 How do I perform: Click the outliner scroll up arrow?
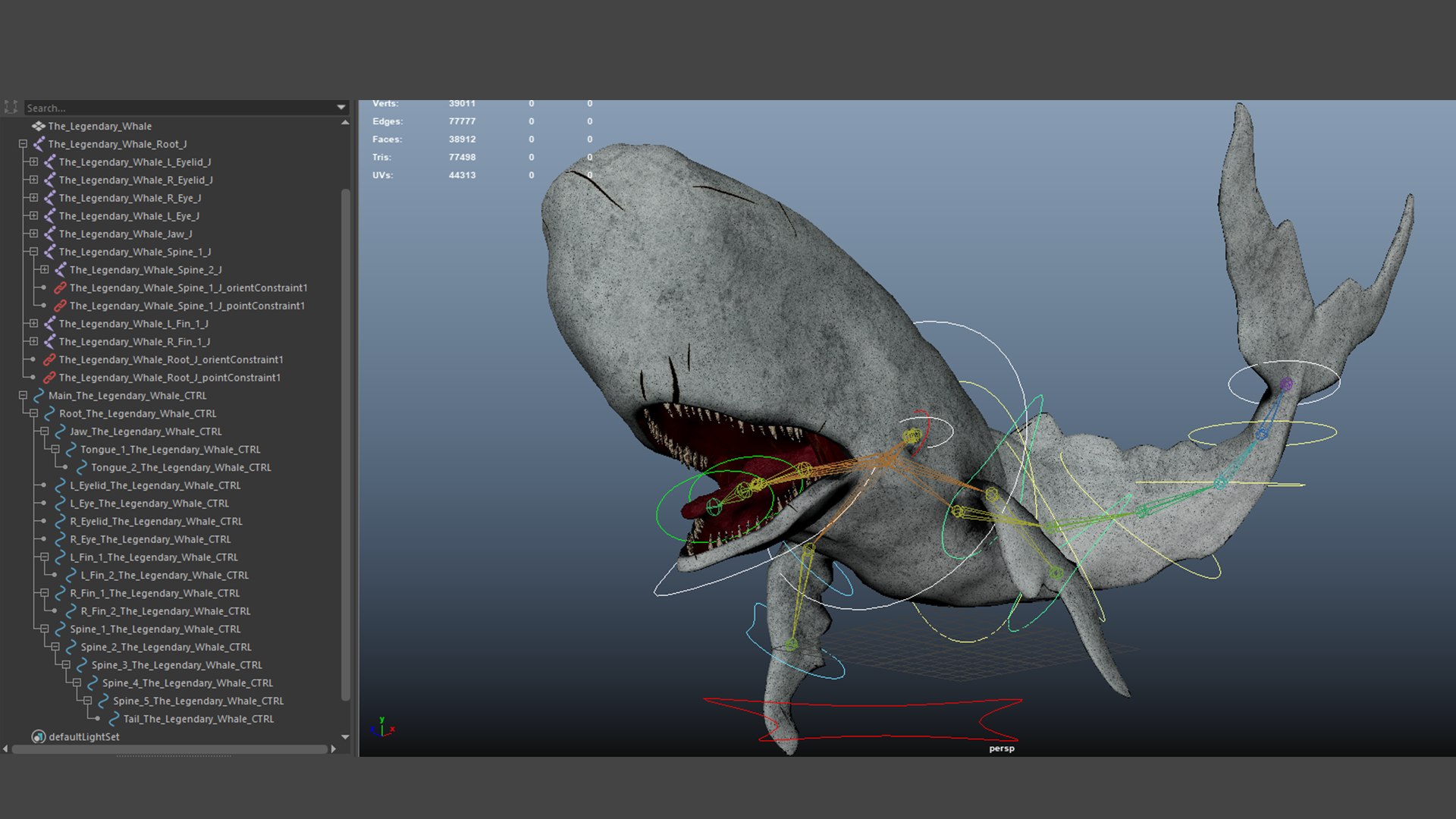(345, 123)
